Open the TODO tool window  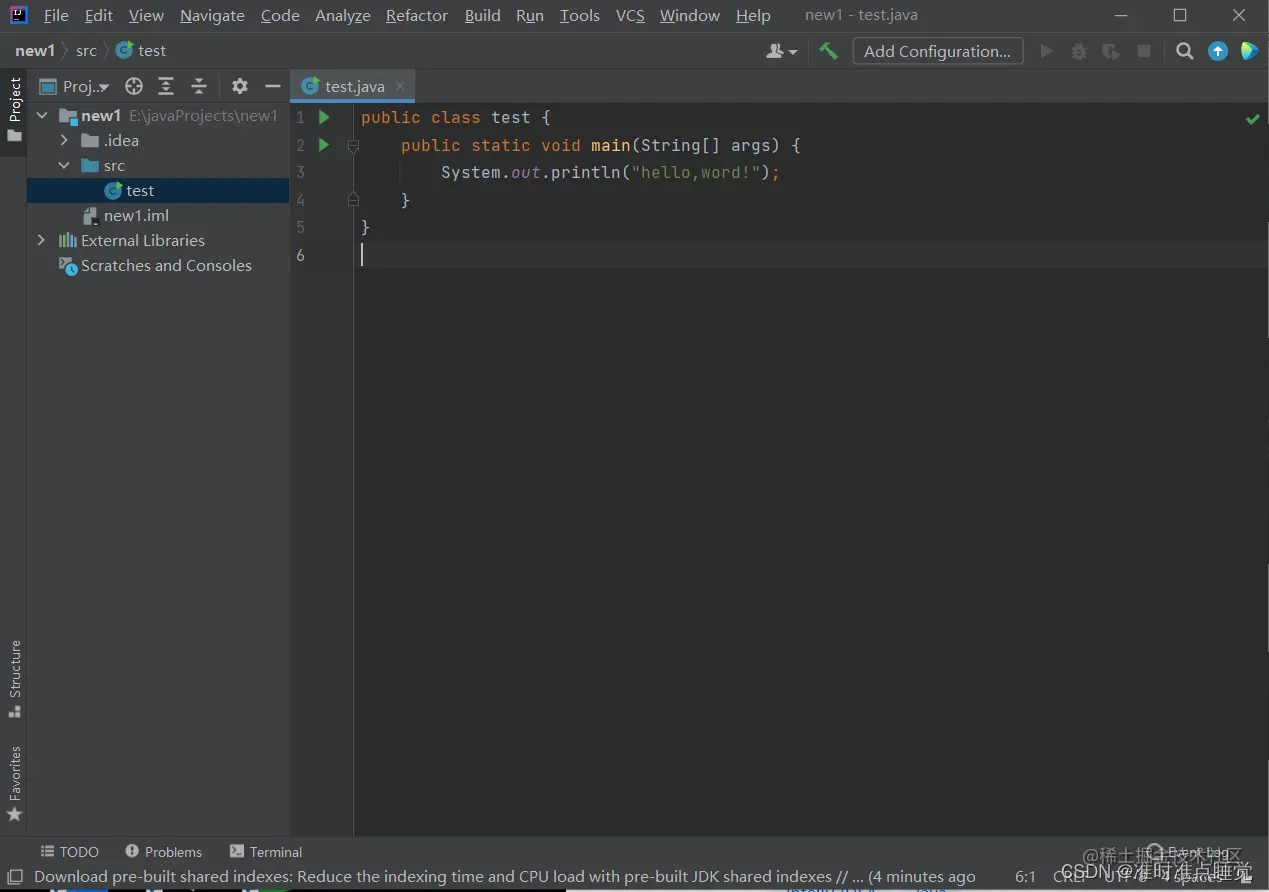pyautogui.click(x=69, y=852)
